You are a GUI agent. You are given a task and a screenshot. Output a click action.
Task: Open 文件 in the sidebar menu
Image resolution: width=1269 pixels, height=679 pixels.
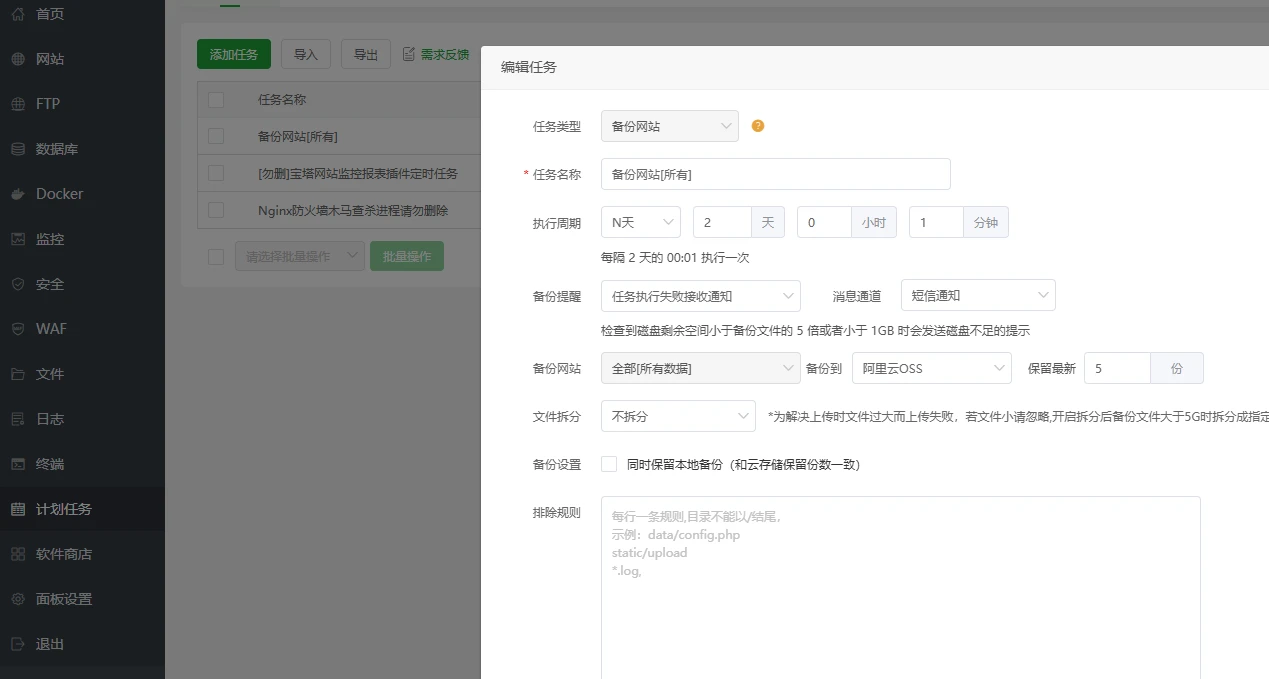[50, 374]
